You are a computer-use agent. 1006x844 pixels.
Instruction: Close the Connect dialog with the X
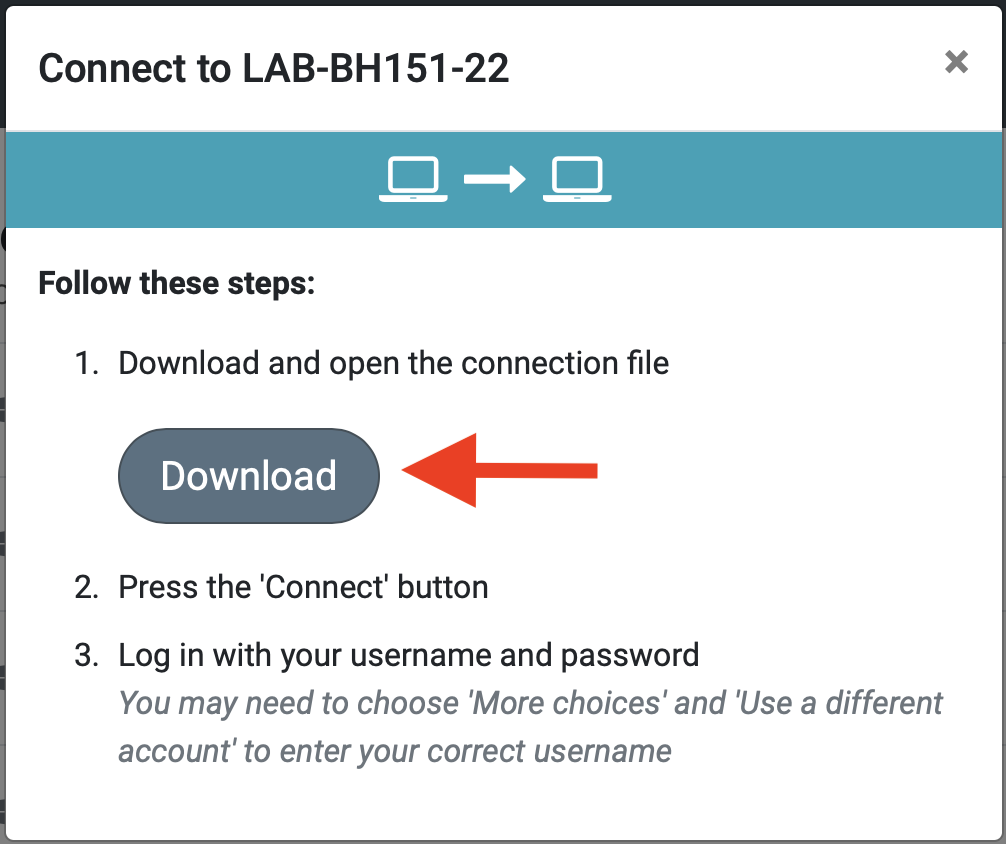tap(956, 62)
